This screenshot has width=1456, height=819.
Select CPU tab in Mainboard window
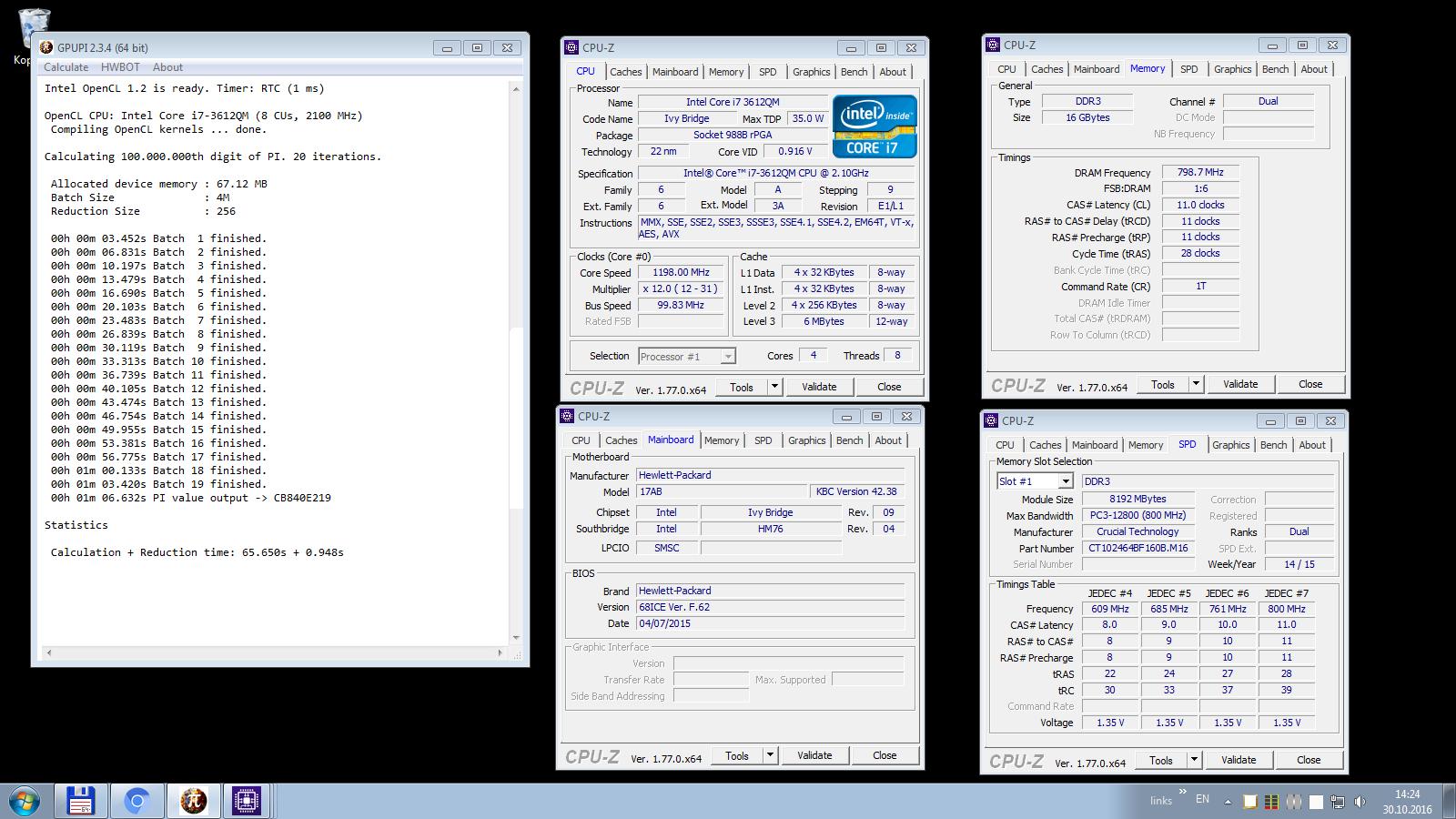pos(581,440)
